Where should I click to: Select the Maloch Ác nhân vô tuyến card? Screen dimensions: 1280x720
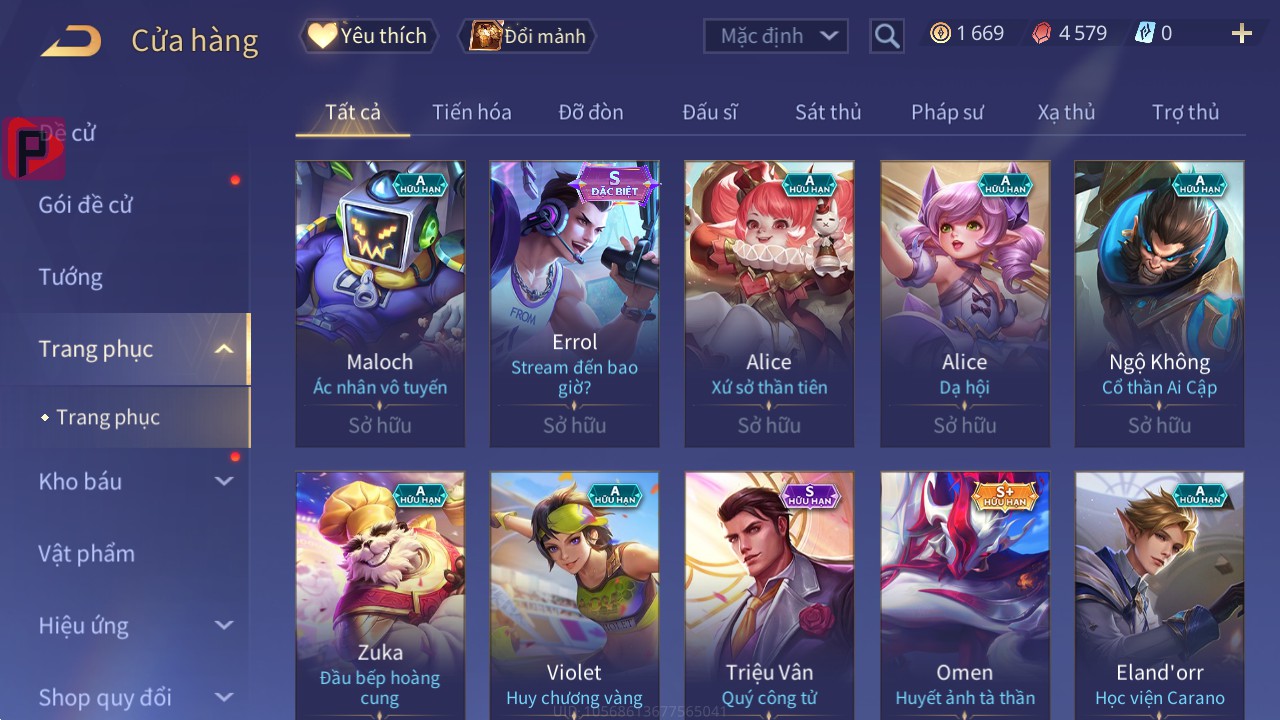(x=380, y=304)
